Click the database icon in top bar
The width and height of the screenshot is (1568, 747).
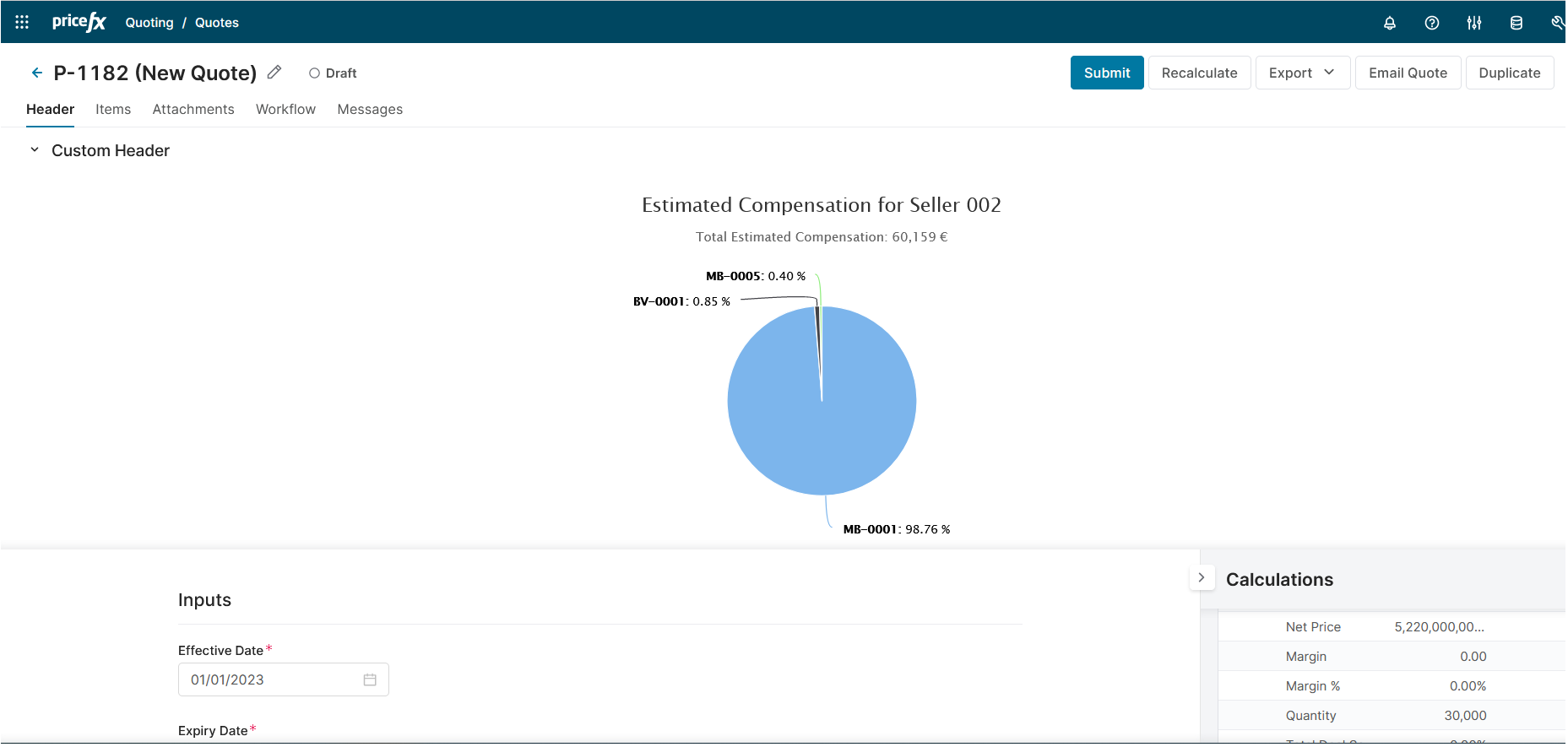coord(1516,23)
